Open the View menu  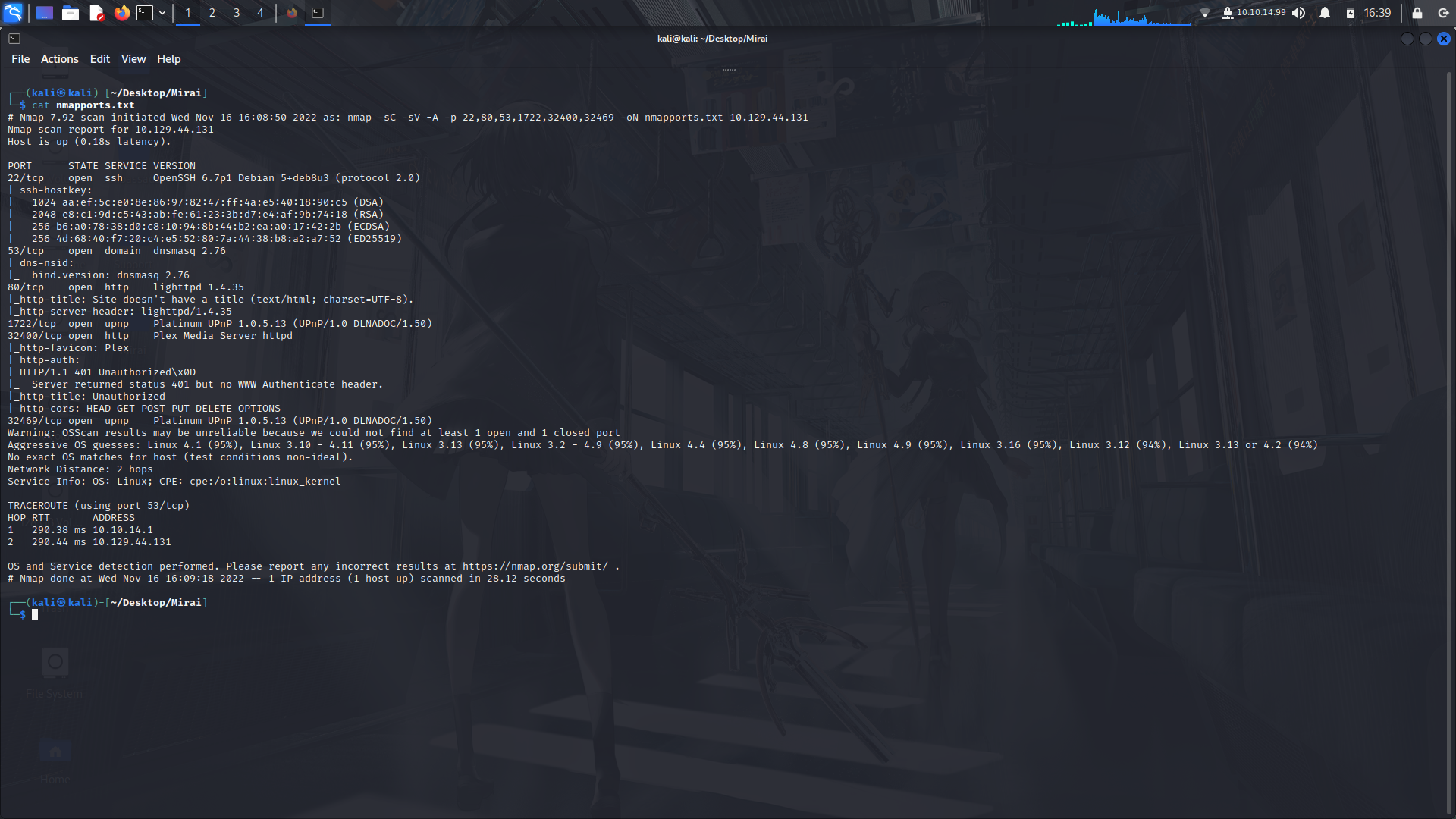(133, 59)
